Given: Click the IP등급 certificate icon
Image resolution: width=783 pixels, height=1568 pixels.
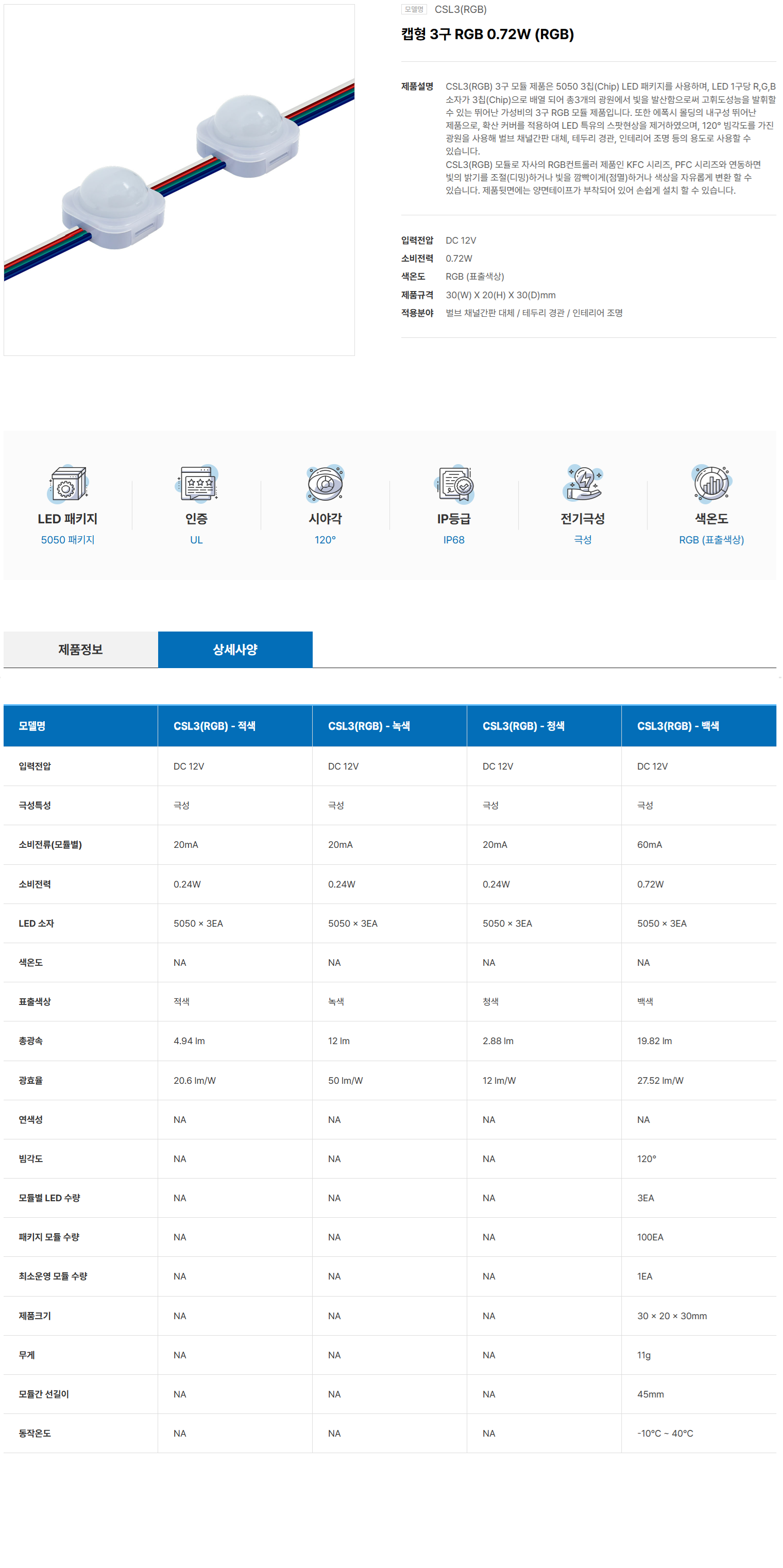Looking at the screenshot, I should click(454, 484).
